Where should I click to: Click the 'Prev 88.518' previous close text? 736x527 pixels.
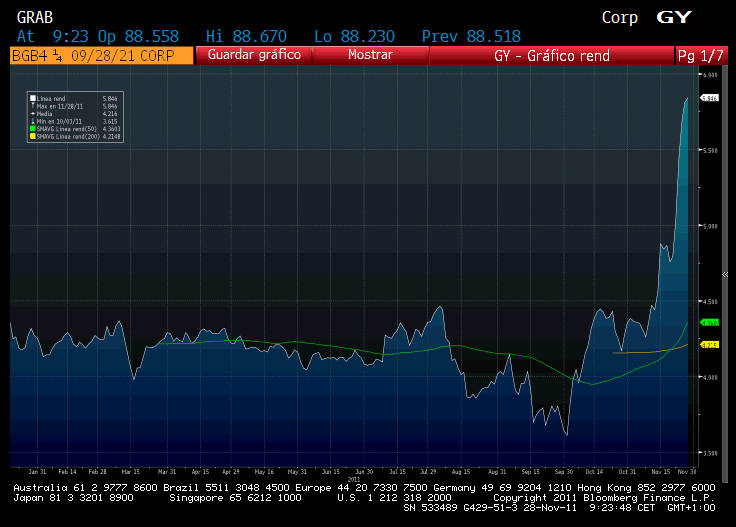click(x=471, y=36)
